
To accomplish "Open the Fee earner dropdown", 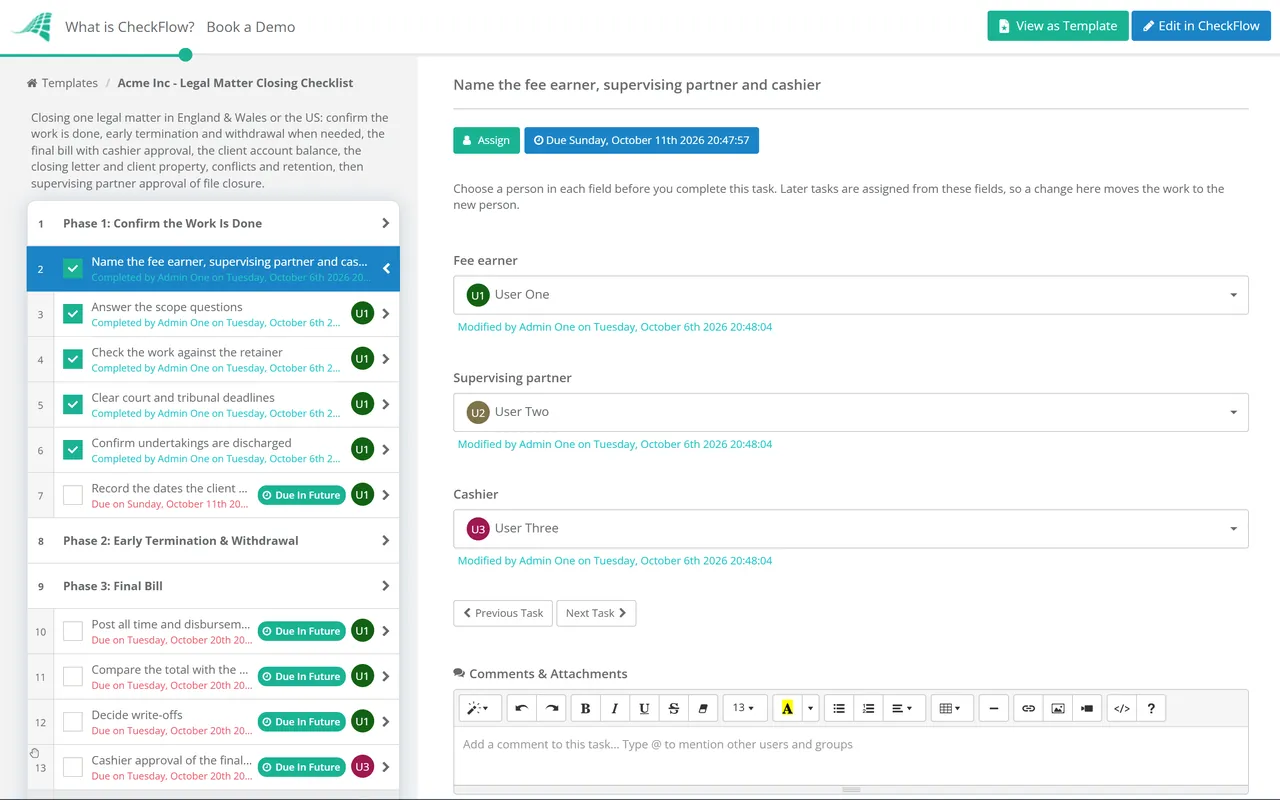I will point(851,295).
